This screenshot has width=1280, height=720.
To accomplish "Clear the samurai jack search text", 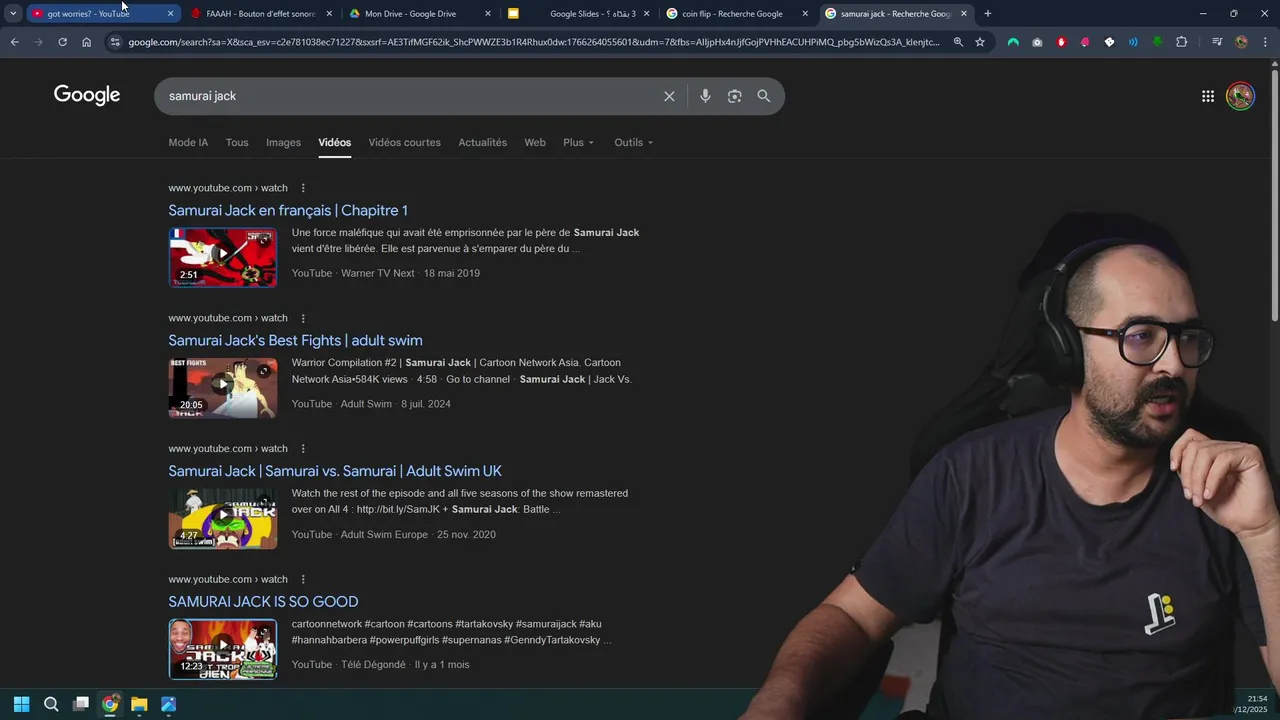I will pyautogui.click(x=669, y=96).
